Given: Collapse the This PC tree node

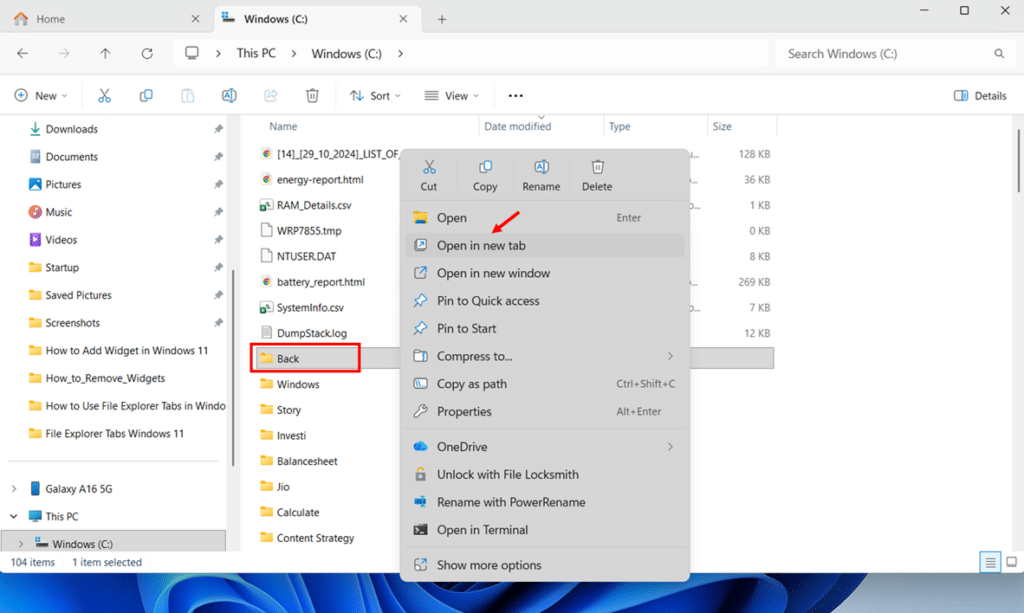Looking at the screenshot, I should 14,516.
